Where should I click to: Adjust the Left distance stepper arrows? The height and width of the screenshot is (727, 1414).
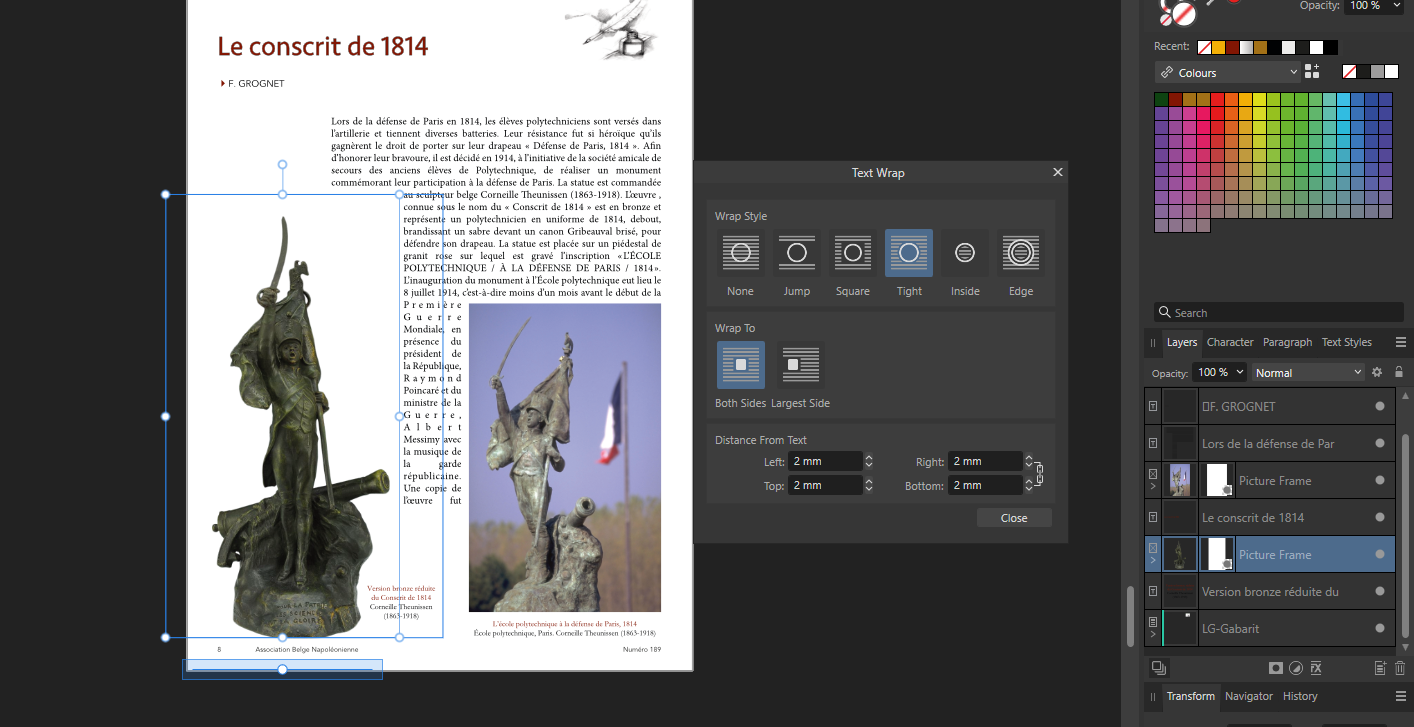point(869,461)
